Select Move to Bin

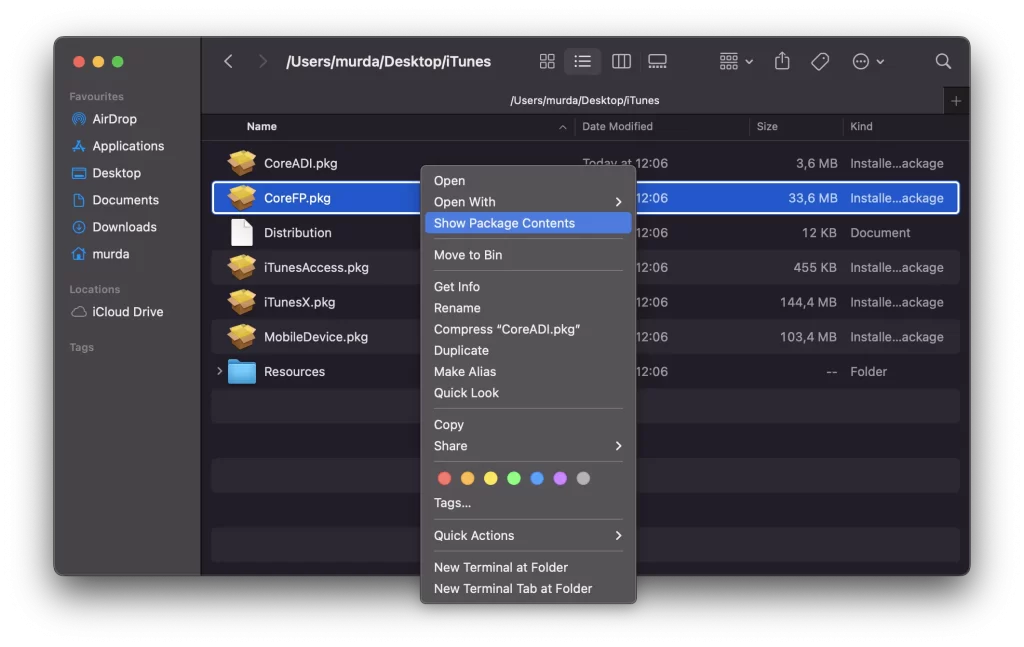point(468,255)
